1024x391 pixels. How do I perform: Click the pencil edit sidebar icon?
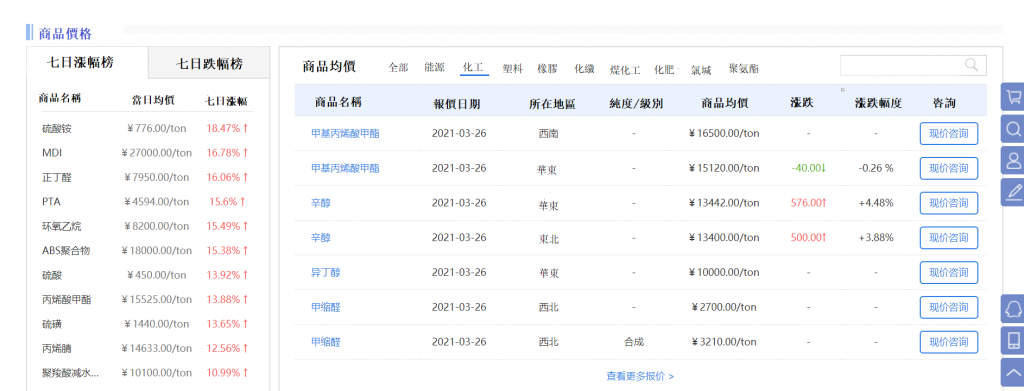(1013, 192)
